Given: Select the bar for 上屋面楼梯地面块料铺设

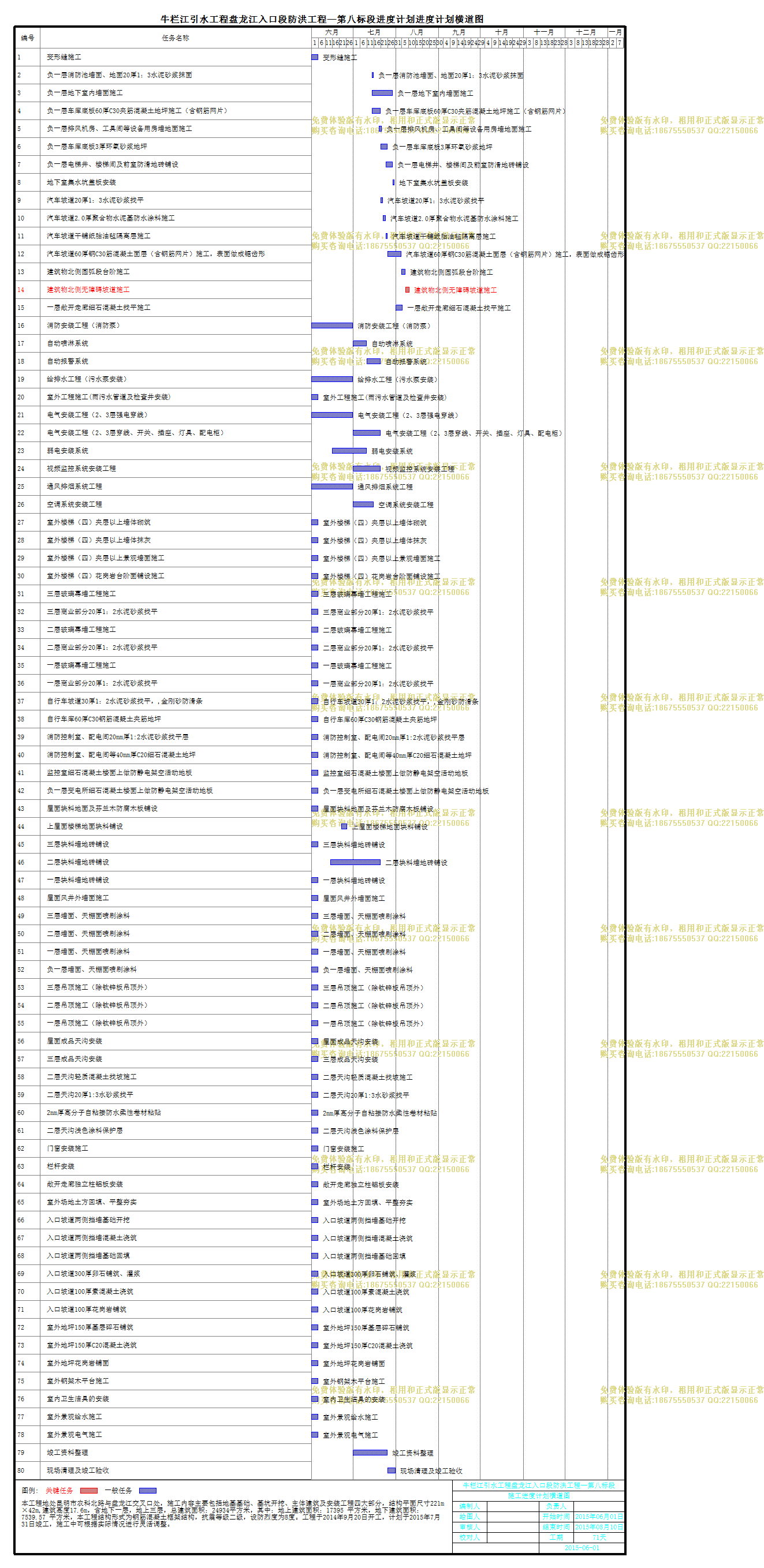Looking at the screenshot, I should click(344, 826).
